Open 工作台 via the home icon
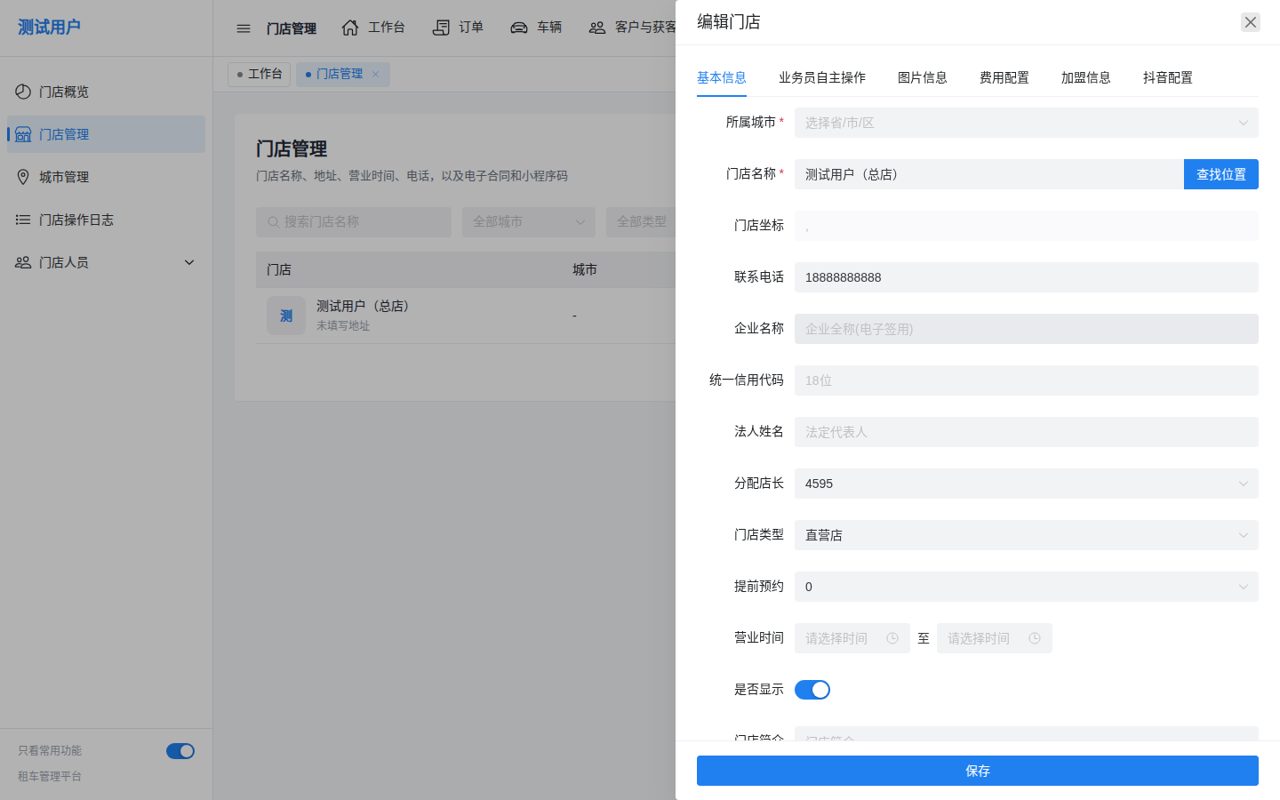1280x800 pixels. coord(350,28)
